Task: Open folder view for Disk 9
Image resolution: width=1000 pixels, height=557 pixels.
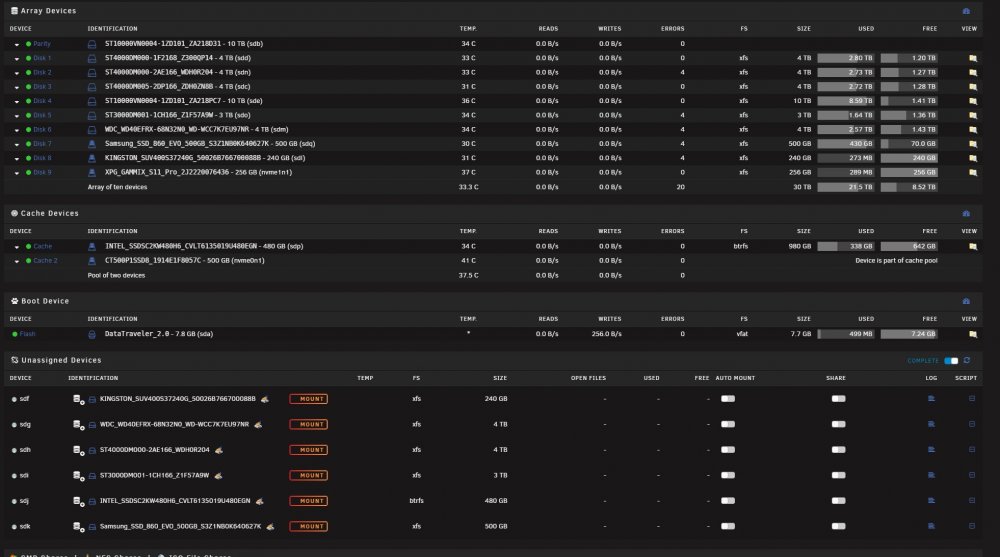Action: 973,172
